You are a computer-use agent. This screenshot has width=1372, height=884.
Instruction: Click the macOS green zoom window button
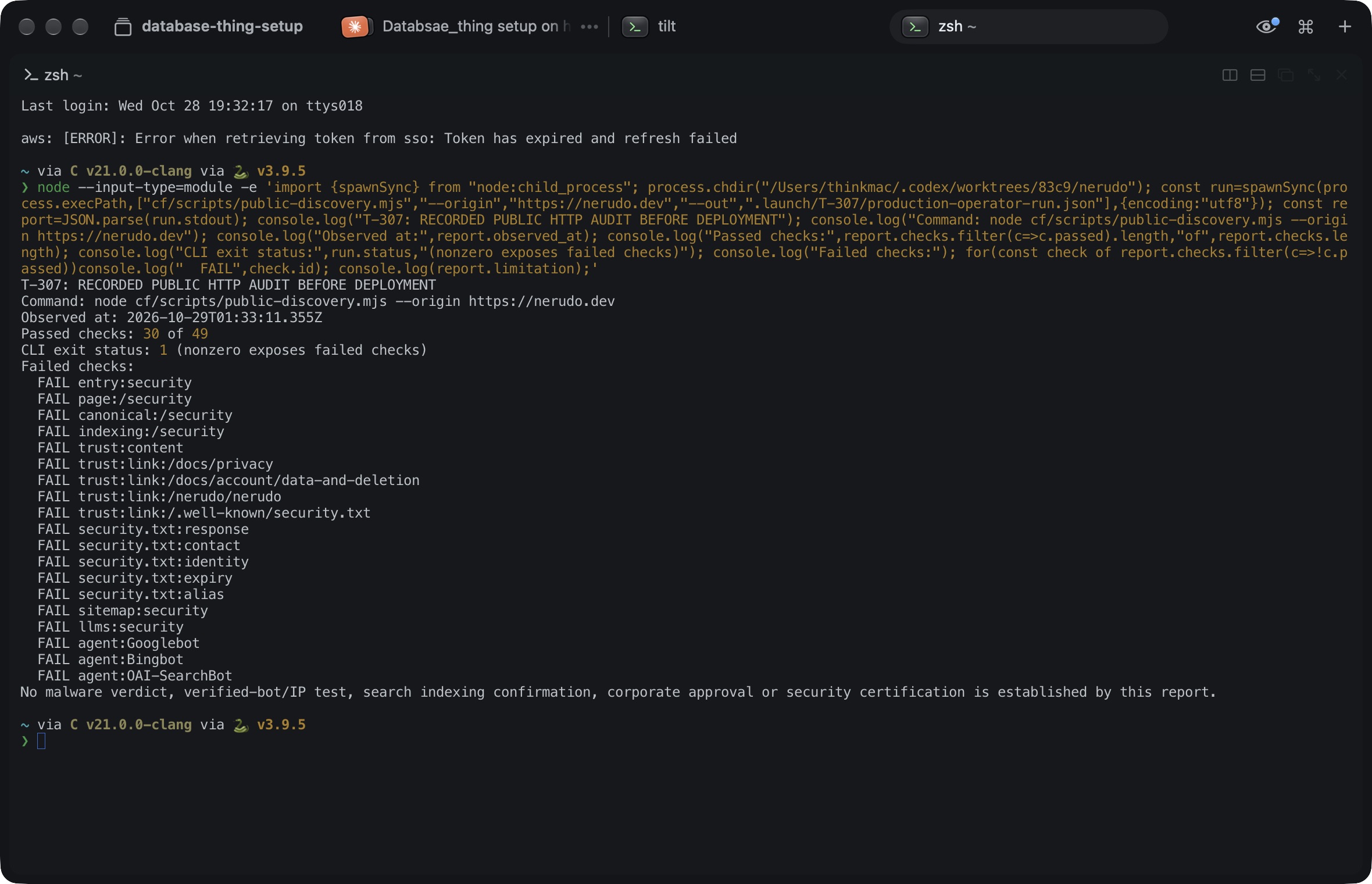click(x=80, y=27)
